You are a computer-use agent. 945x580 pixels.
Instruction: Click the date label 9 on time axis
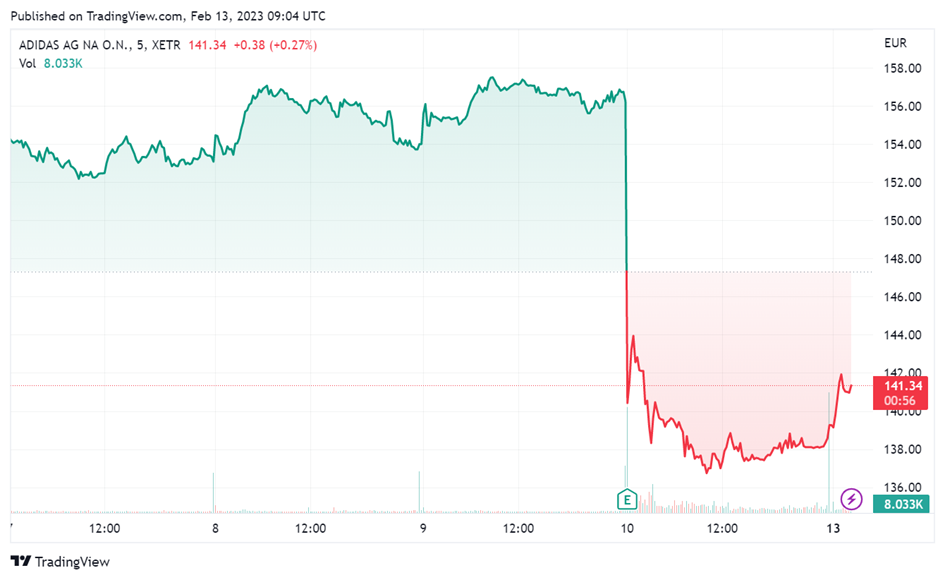pyautogui.click(x=423, y=528)
